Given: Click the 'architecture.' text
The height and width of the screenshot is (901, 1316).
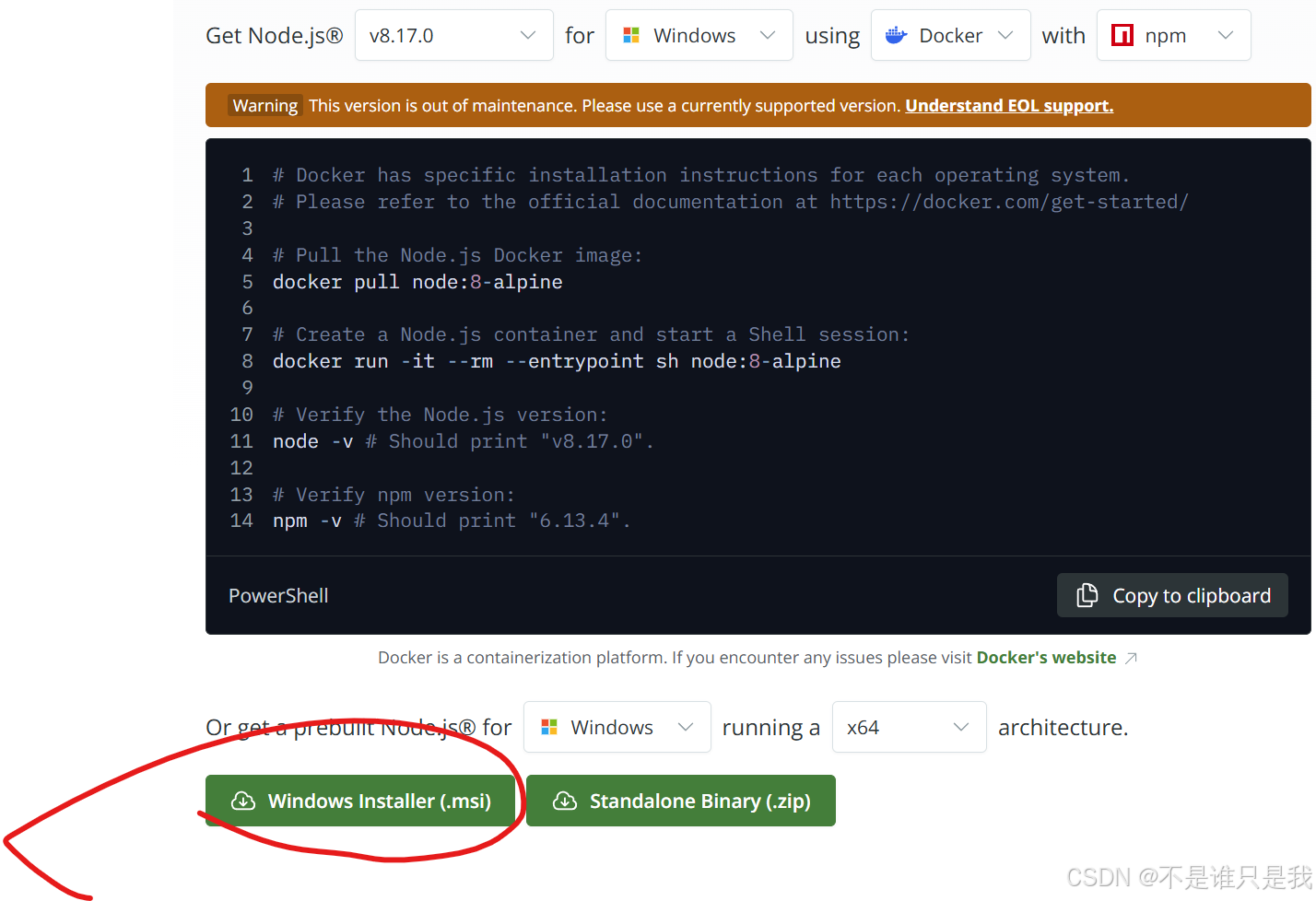Looking at the screenshot, I should [1063, 728].
